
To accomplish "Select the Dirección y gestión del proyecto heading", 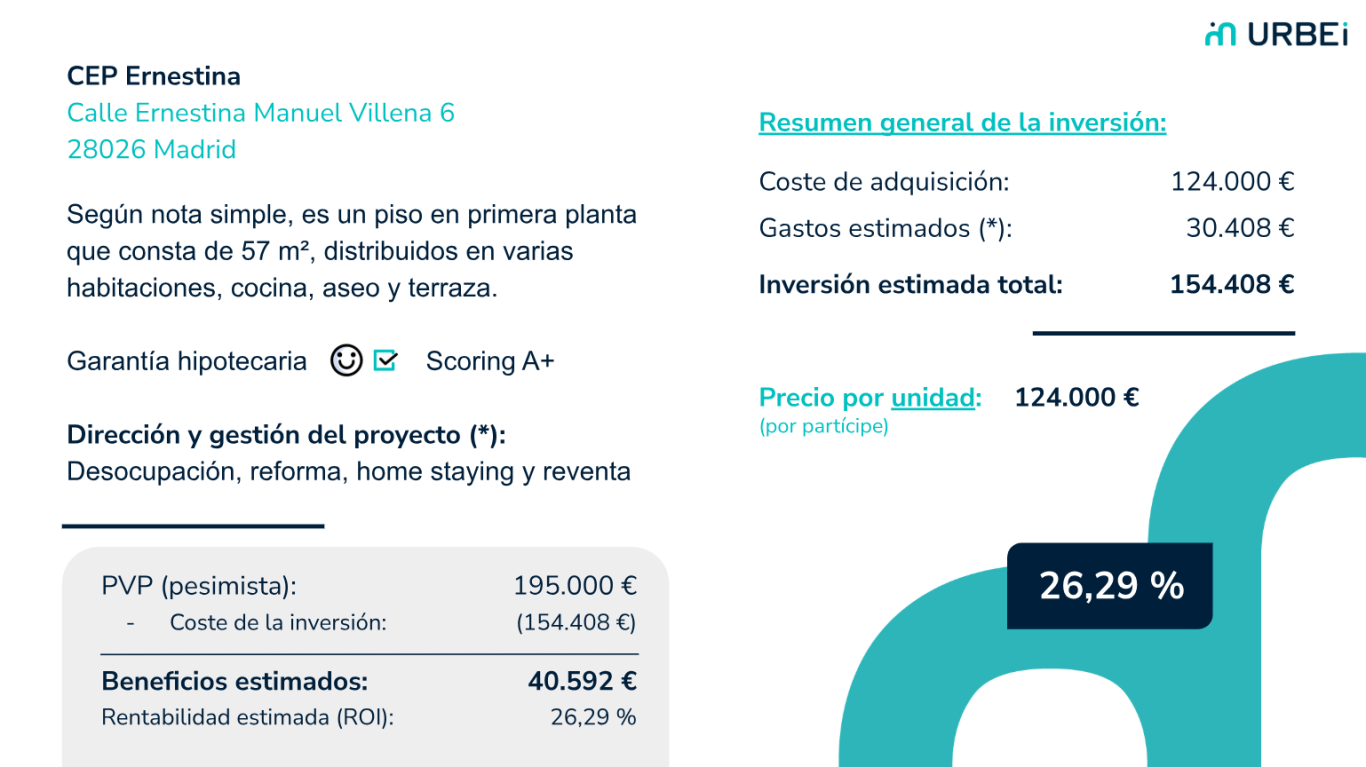I will pos(287,435).
